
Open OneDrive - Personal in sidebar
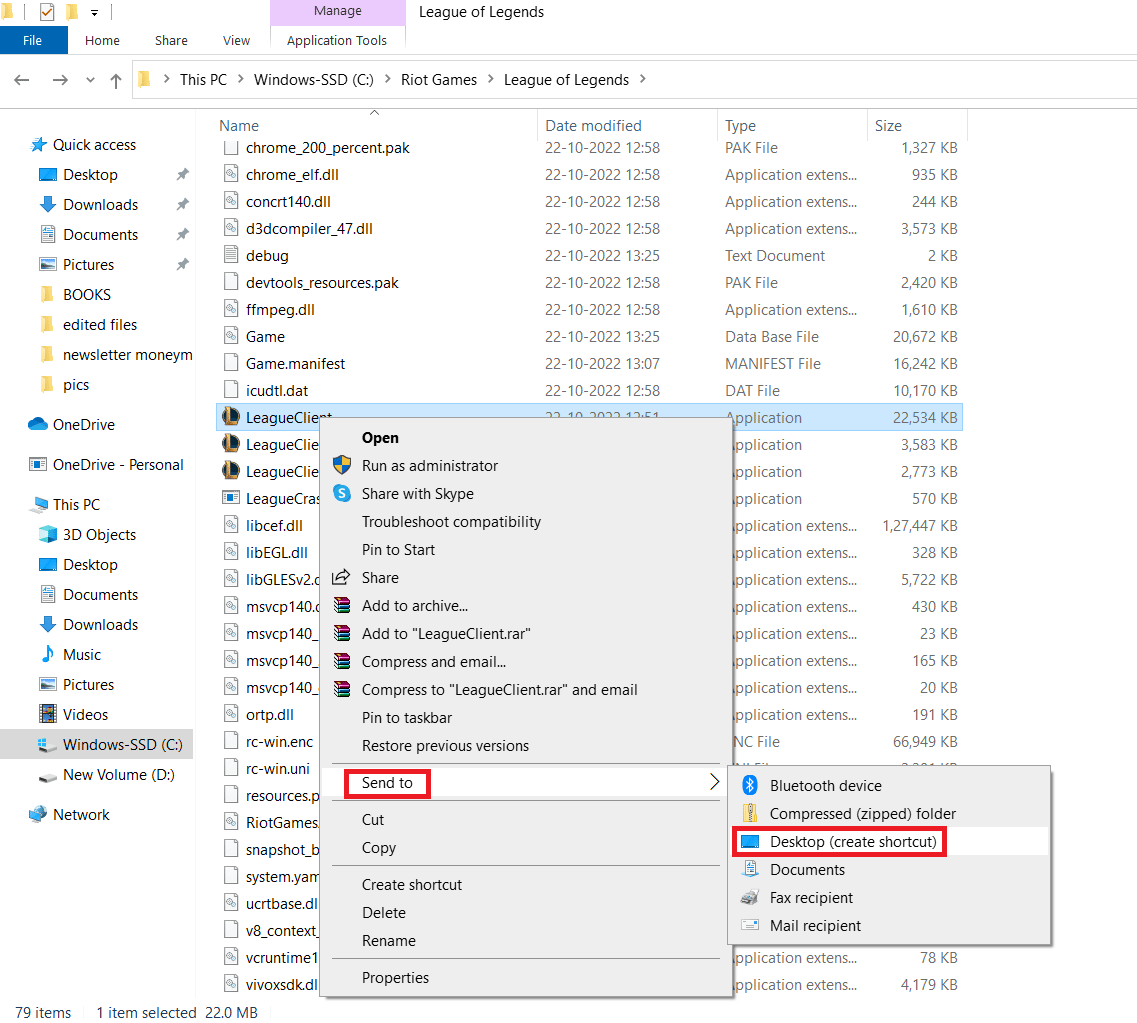click(x=118, y=465)
